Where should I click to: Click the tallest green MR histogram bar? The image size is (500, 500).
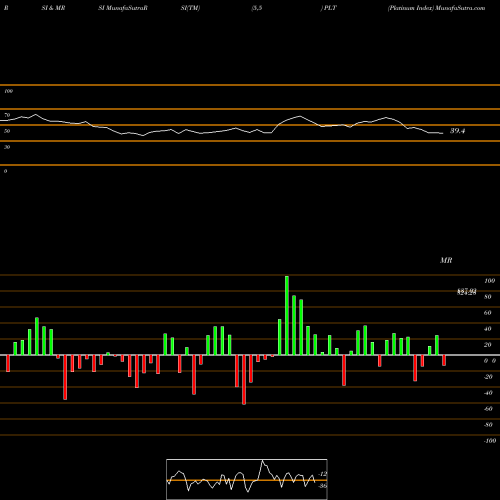tap(287, 315)
